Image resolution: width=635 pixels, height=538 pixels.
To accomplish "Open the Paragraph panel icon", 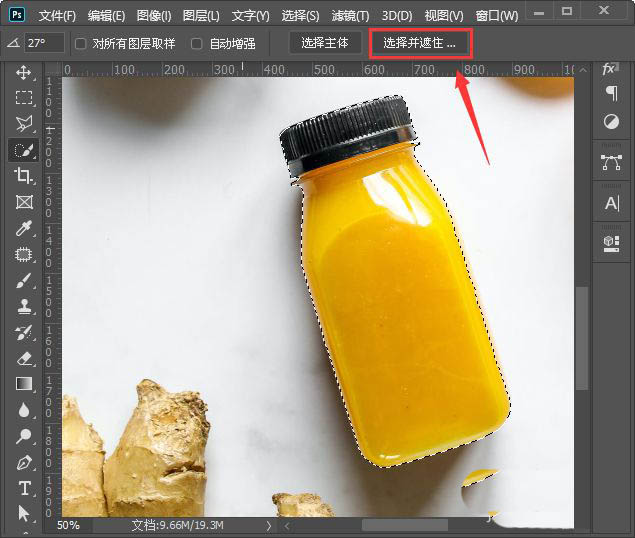I will coord(612,93).
